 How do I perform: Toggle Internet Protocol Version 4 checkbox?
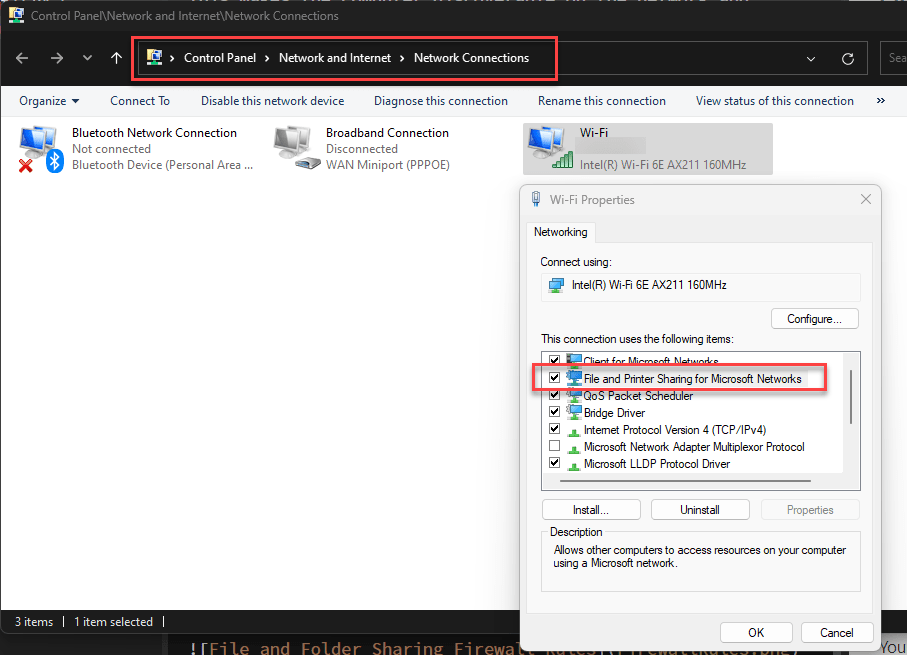(x=555, y=429)
